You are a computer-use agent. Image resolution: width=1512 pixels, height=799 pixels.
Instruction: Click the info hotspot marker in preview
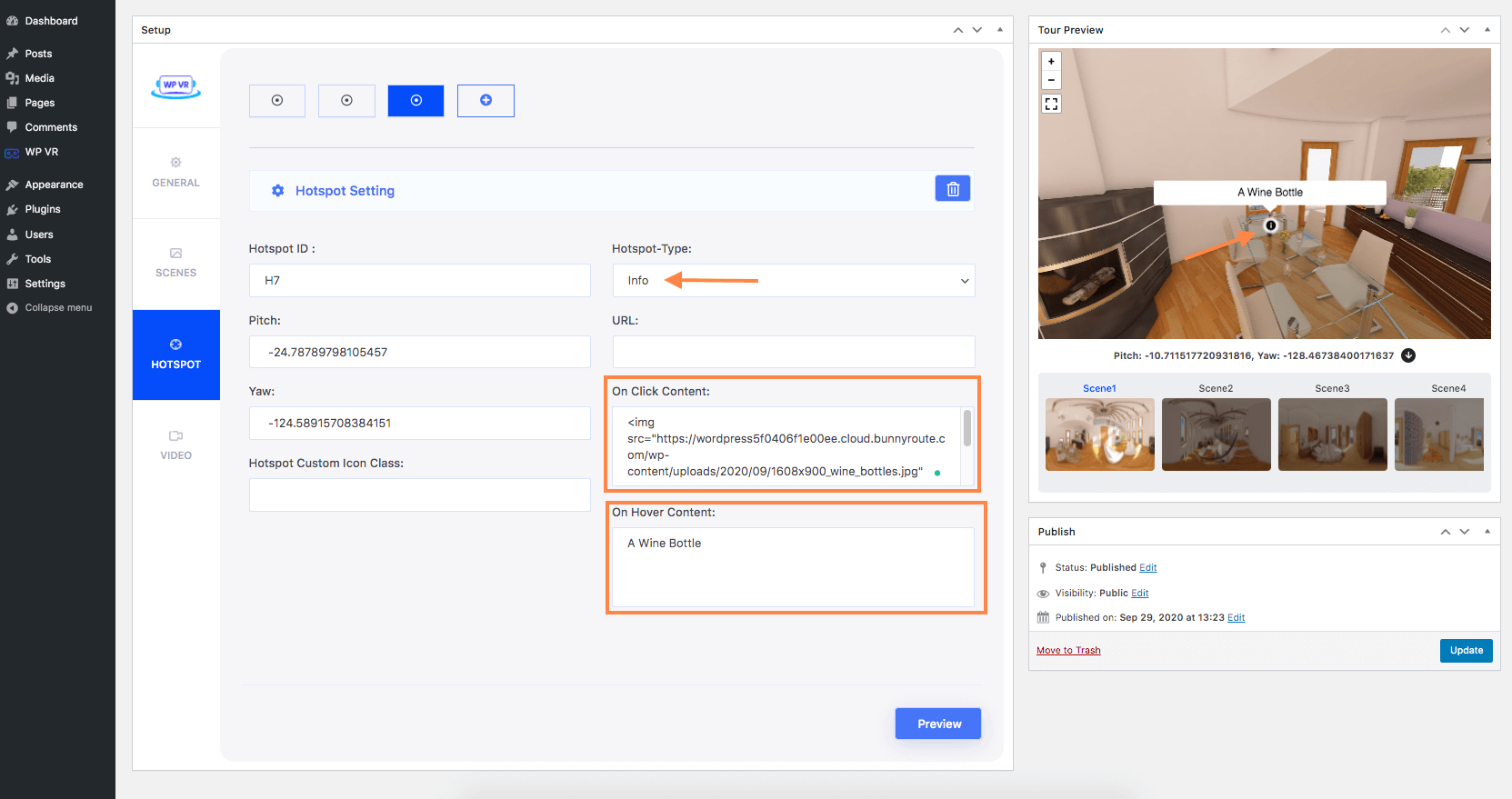[x=1271, y=225]
